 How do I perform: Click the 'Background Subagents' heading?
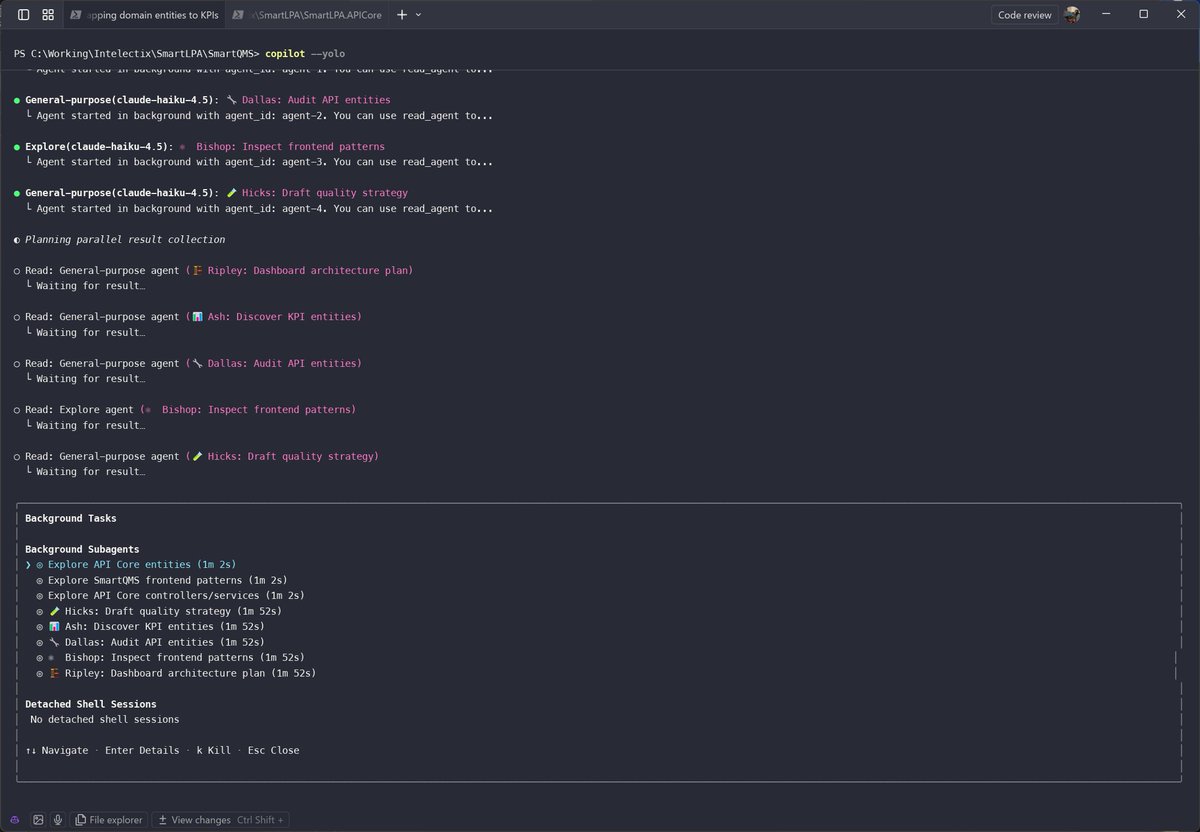(x=82, y=549)
